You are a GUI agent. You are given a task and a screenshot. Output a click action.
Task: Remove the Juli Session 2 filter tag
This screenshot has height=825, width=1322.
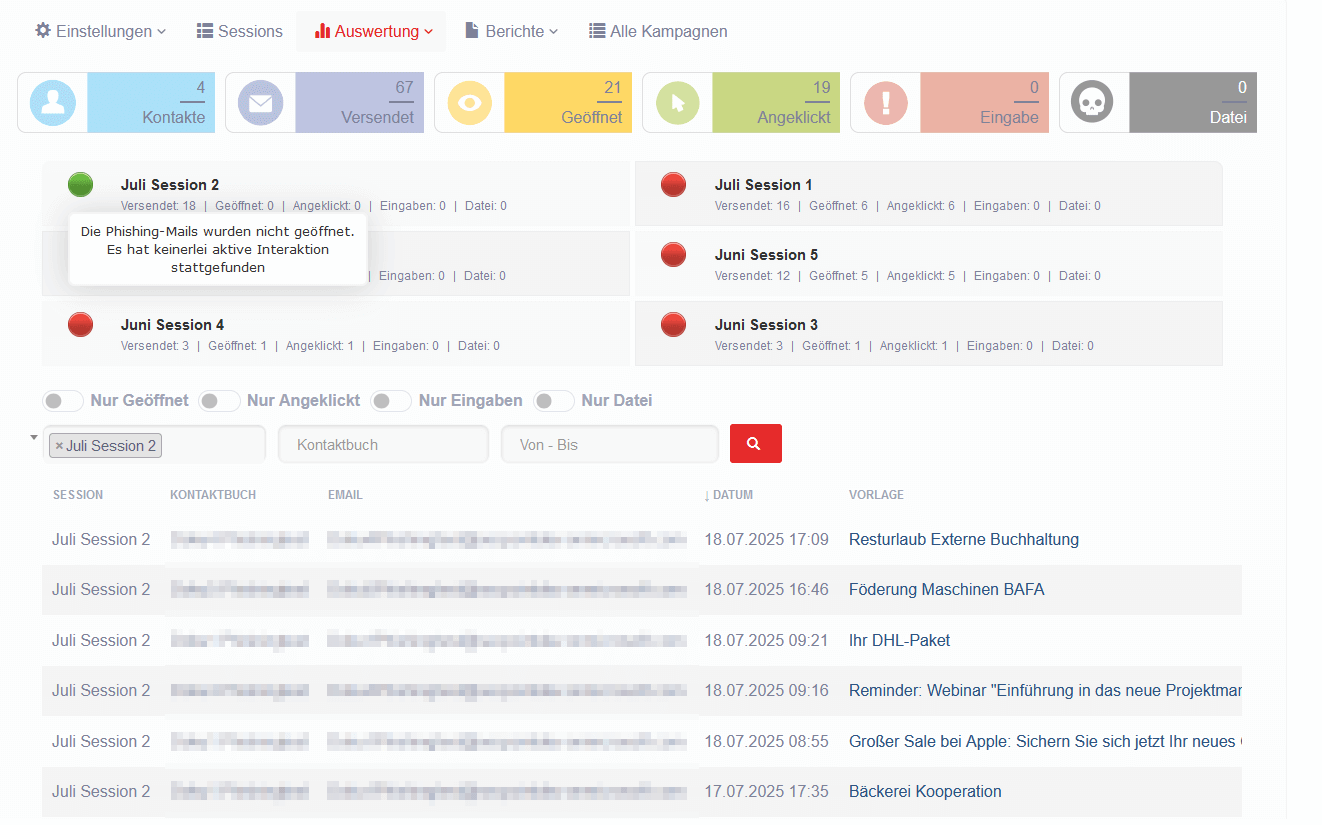(59, 446)
